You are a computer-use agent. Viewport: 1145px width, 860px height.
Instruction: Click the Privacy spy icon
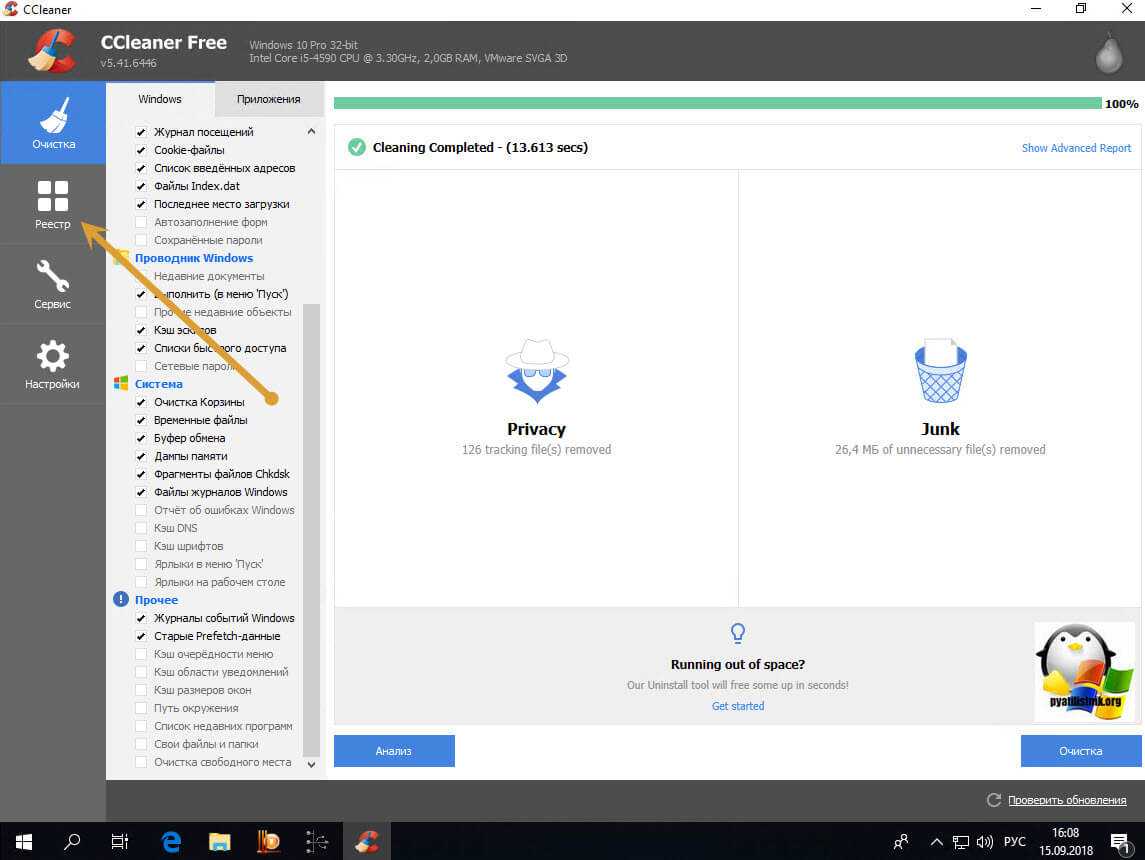(536, 372)
